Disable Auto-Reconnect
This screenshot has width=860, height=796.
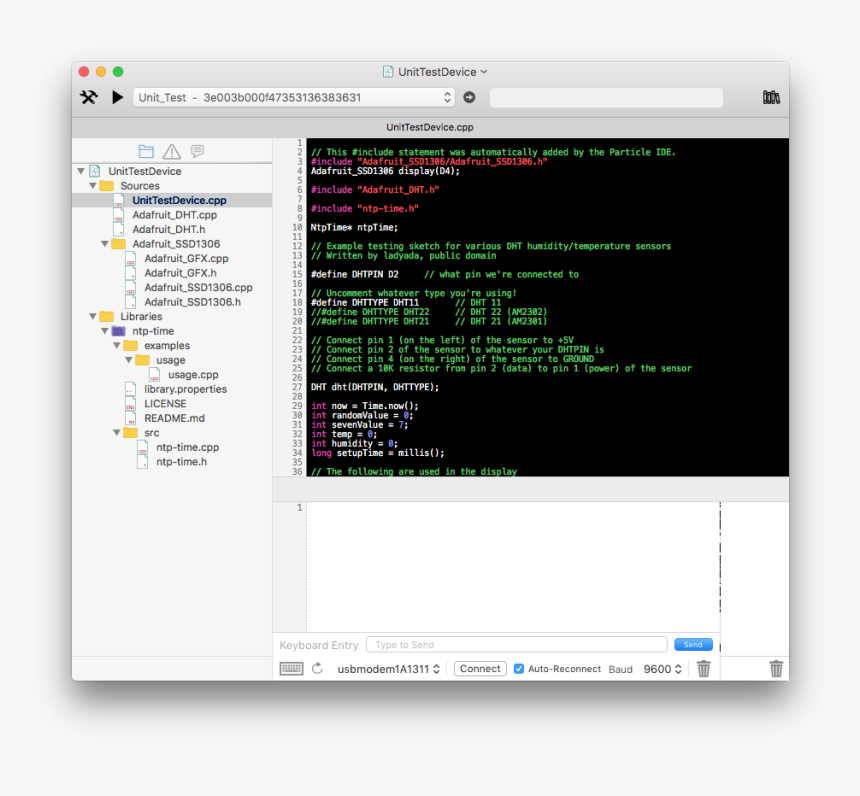(x=517, y=669)
